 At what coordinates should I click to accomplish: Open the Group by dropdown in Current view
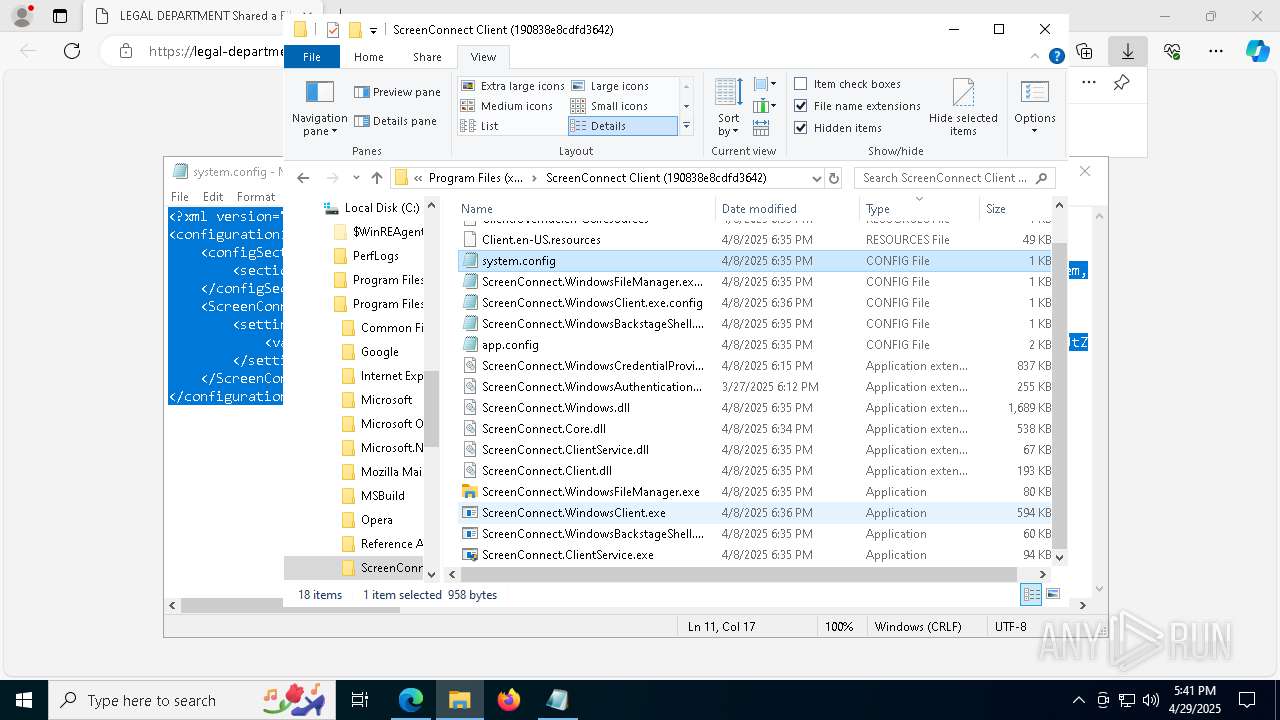pos(765,84)
